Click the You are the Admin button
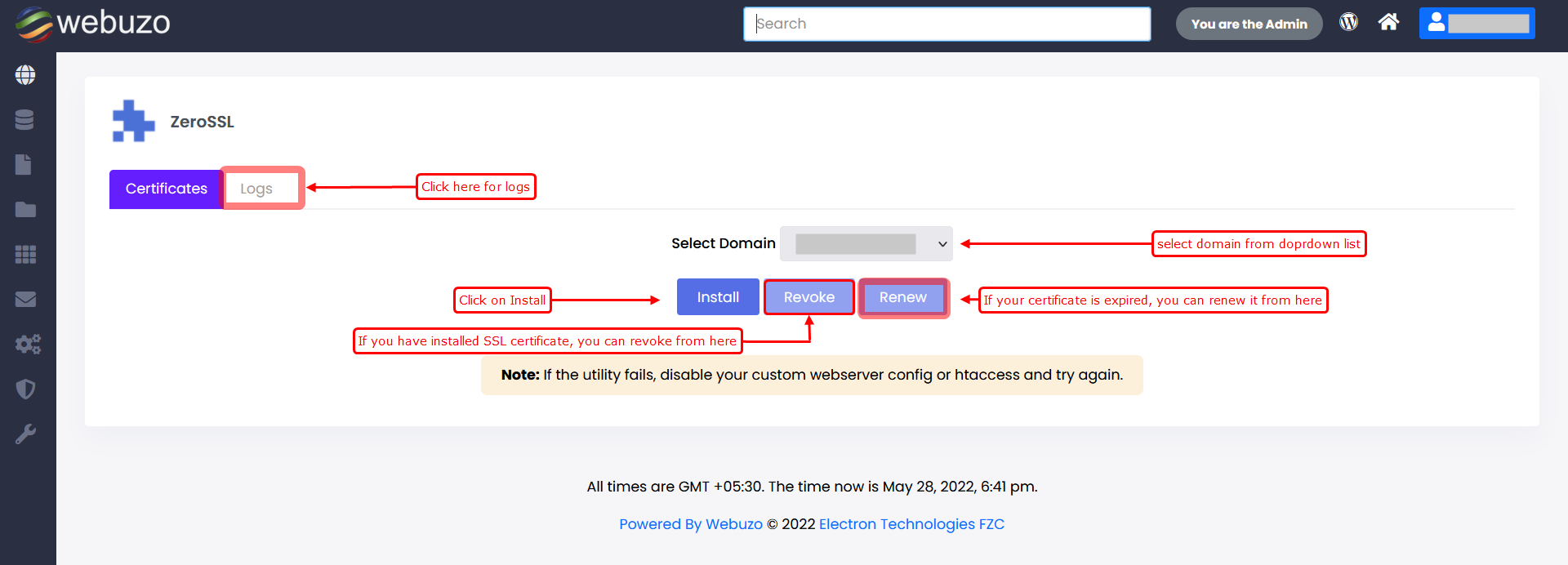The height and width of the screenshot is (565, 1568). click(x=1249, y=24)
